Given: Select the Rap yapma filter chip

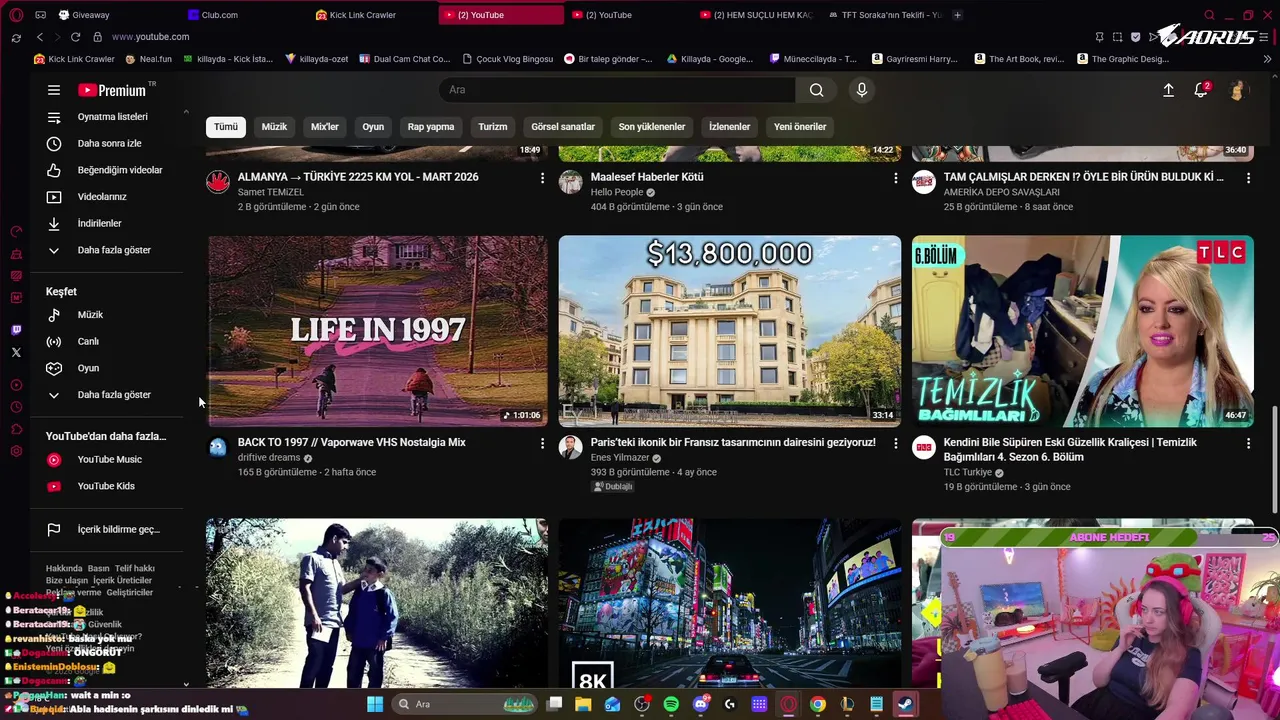Looking at the screenshot, I should point(431,127).
